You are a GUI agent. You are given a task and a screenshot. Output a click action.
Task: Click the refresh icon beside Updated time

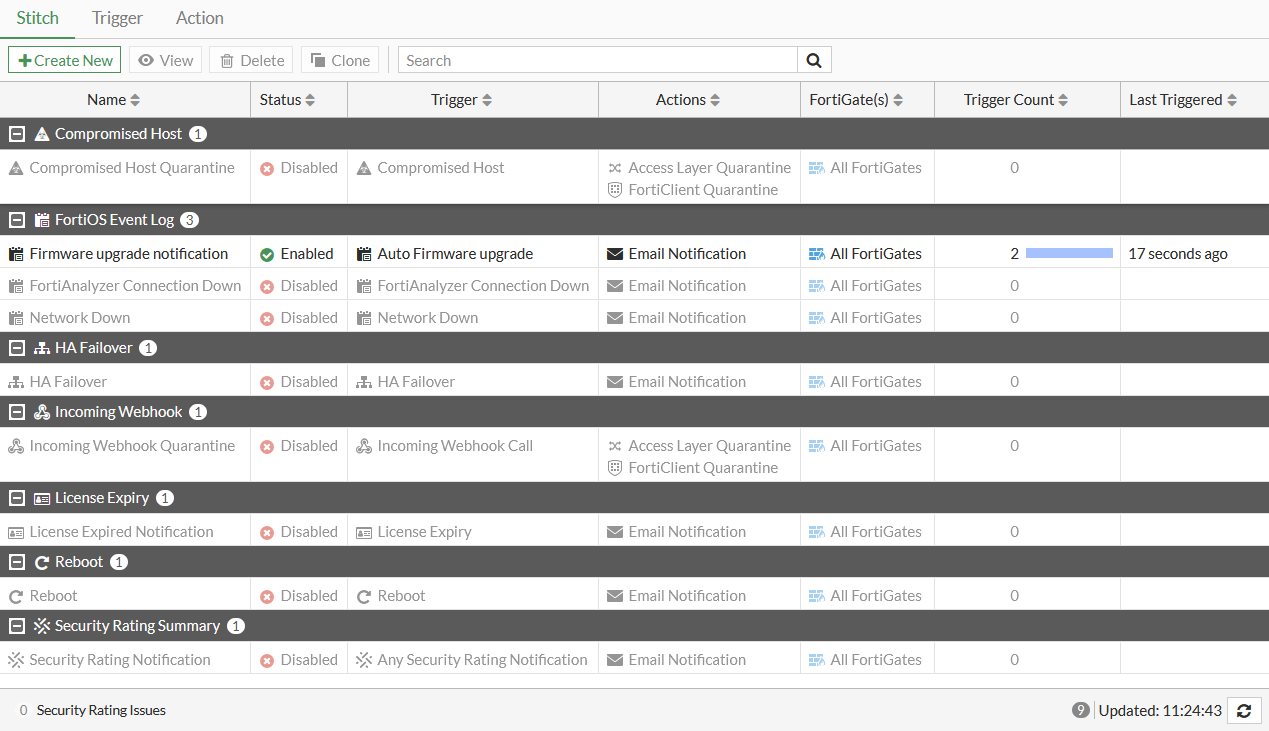(1243, 710)
